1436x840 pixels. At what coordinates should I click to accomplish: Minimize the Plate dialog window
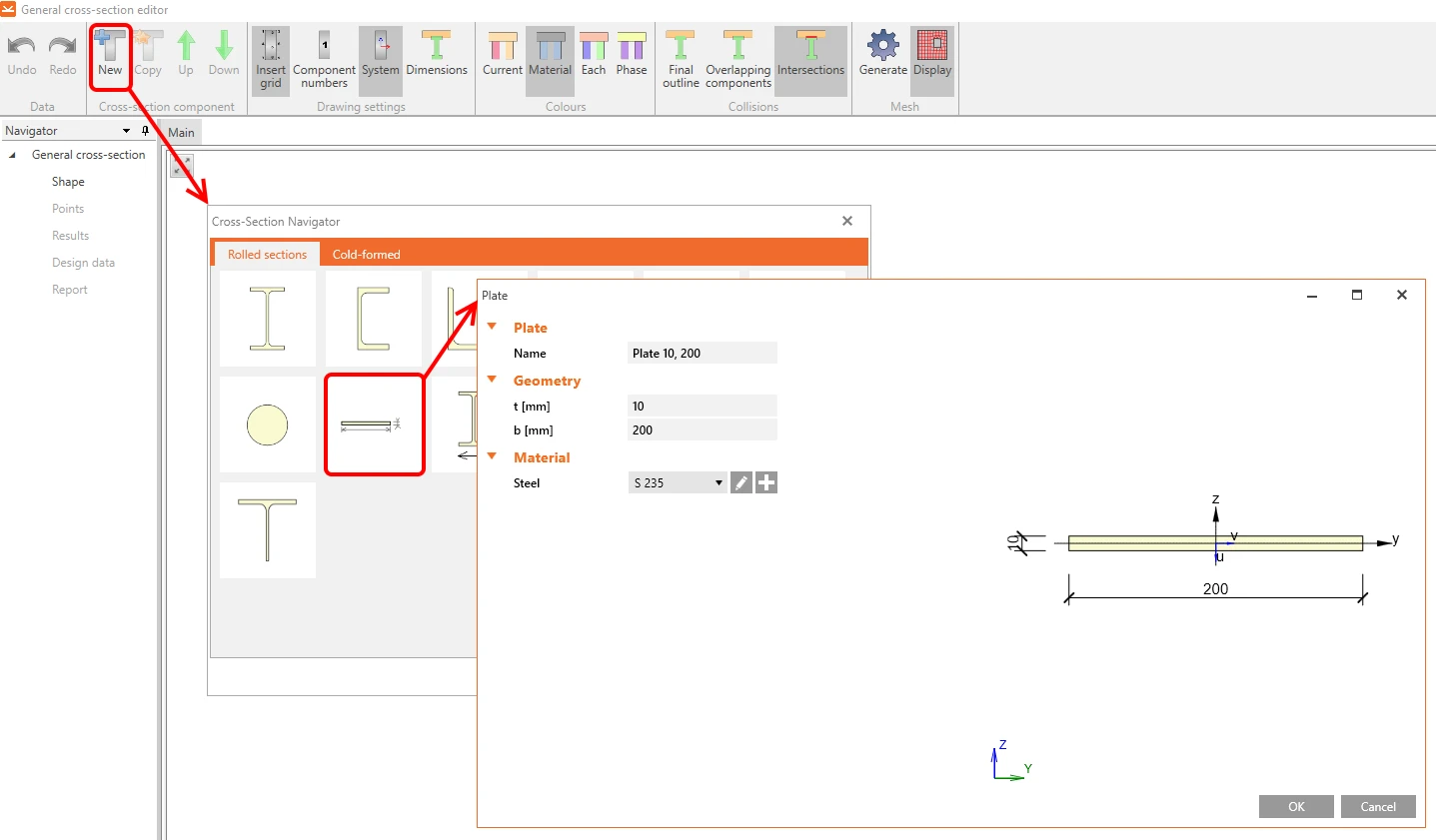click(1312, 295)
